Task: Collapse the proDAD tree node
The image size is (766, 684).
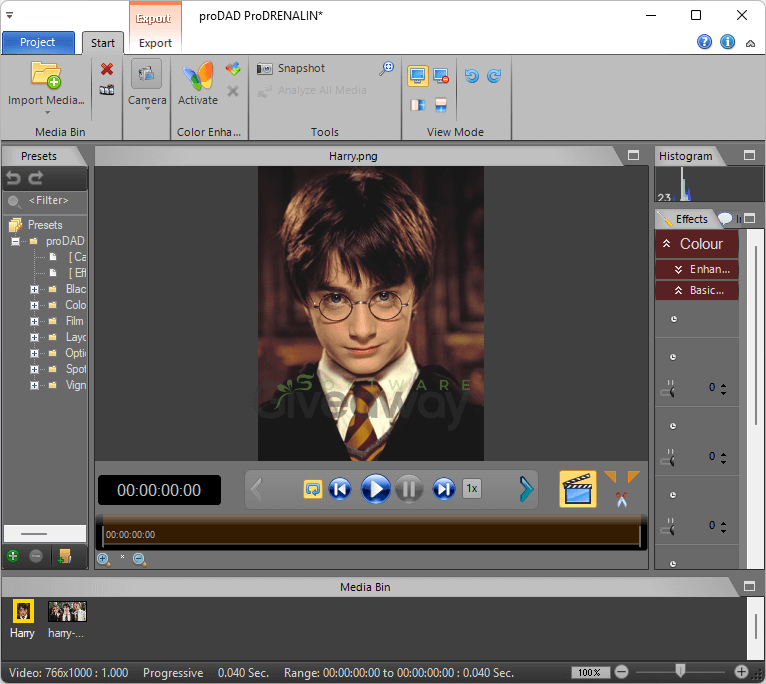Action: point(16,241)
